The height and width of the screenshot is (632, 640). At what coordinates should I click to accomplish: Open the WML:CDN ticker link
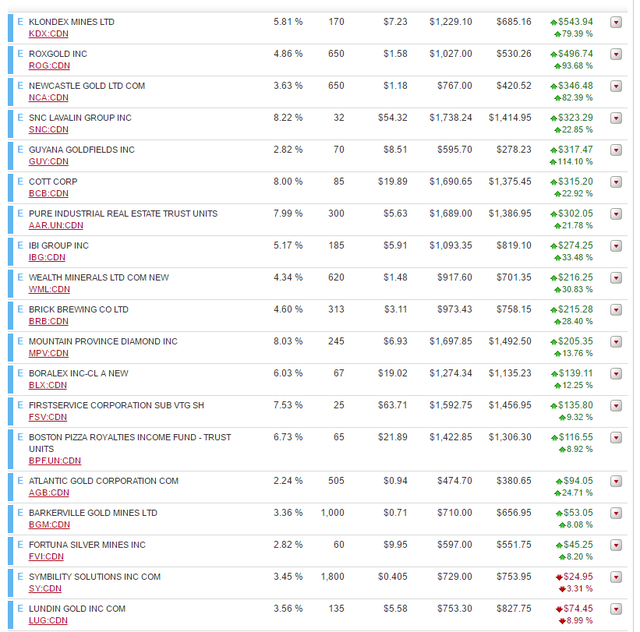(49, 289)
